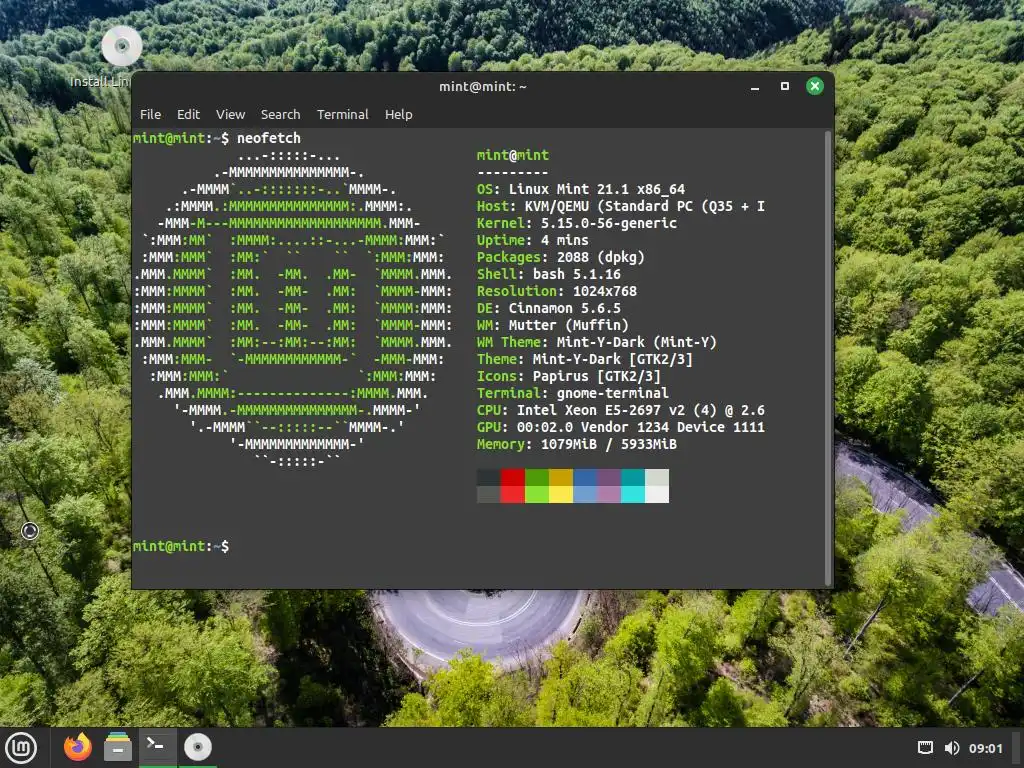Click the empty mint@mint prompt at the bottom
The width and height of the screenshot is (1024, 768).
pyautogui.click(x=181, y=546)
